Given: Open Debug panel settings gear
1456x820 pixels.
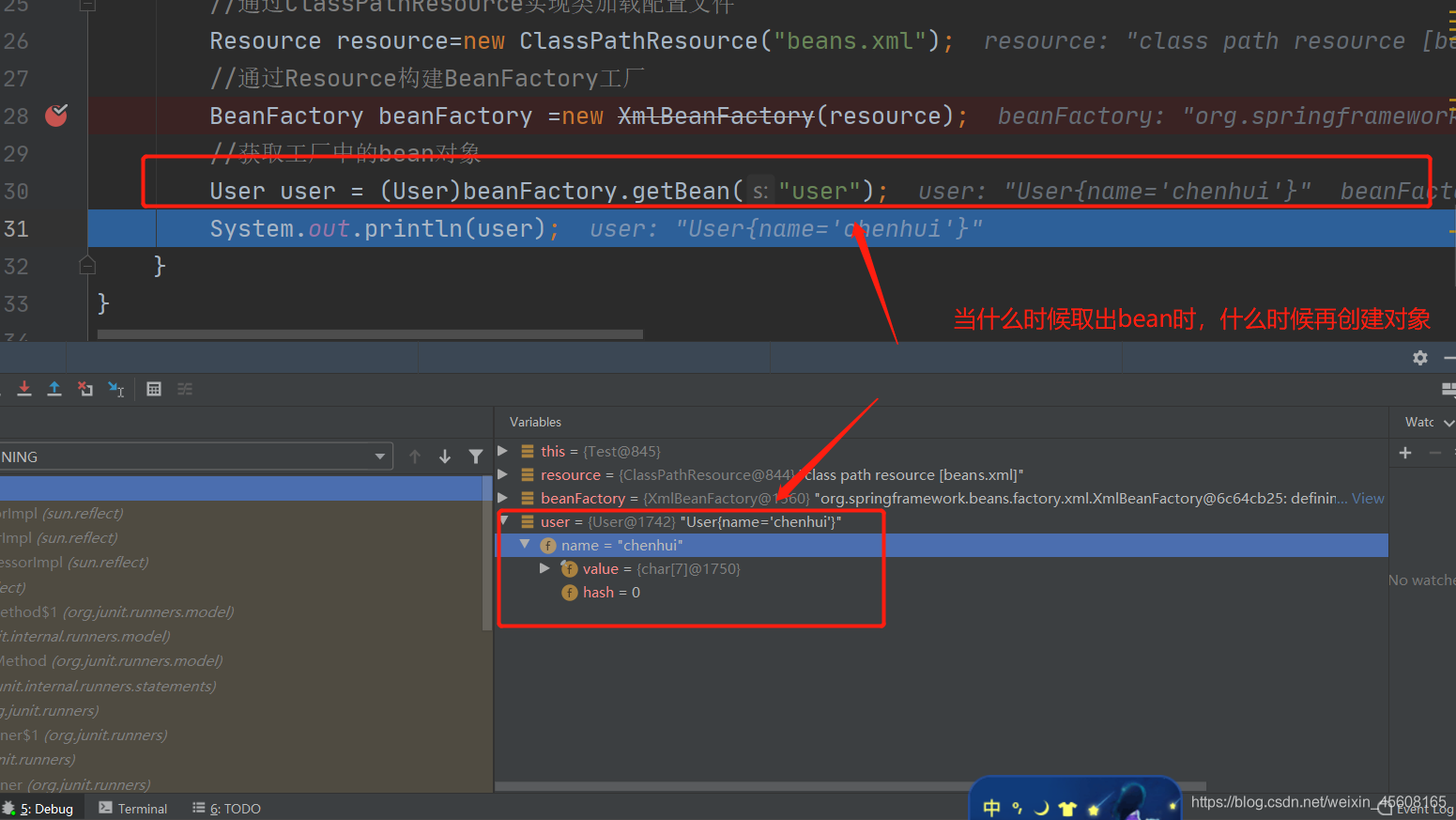Looking at the screenshot, I should [1420, 358].
